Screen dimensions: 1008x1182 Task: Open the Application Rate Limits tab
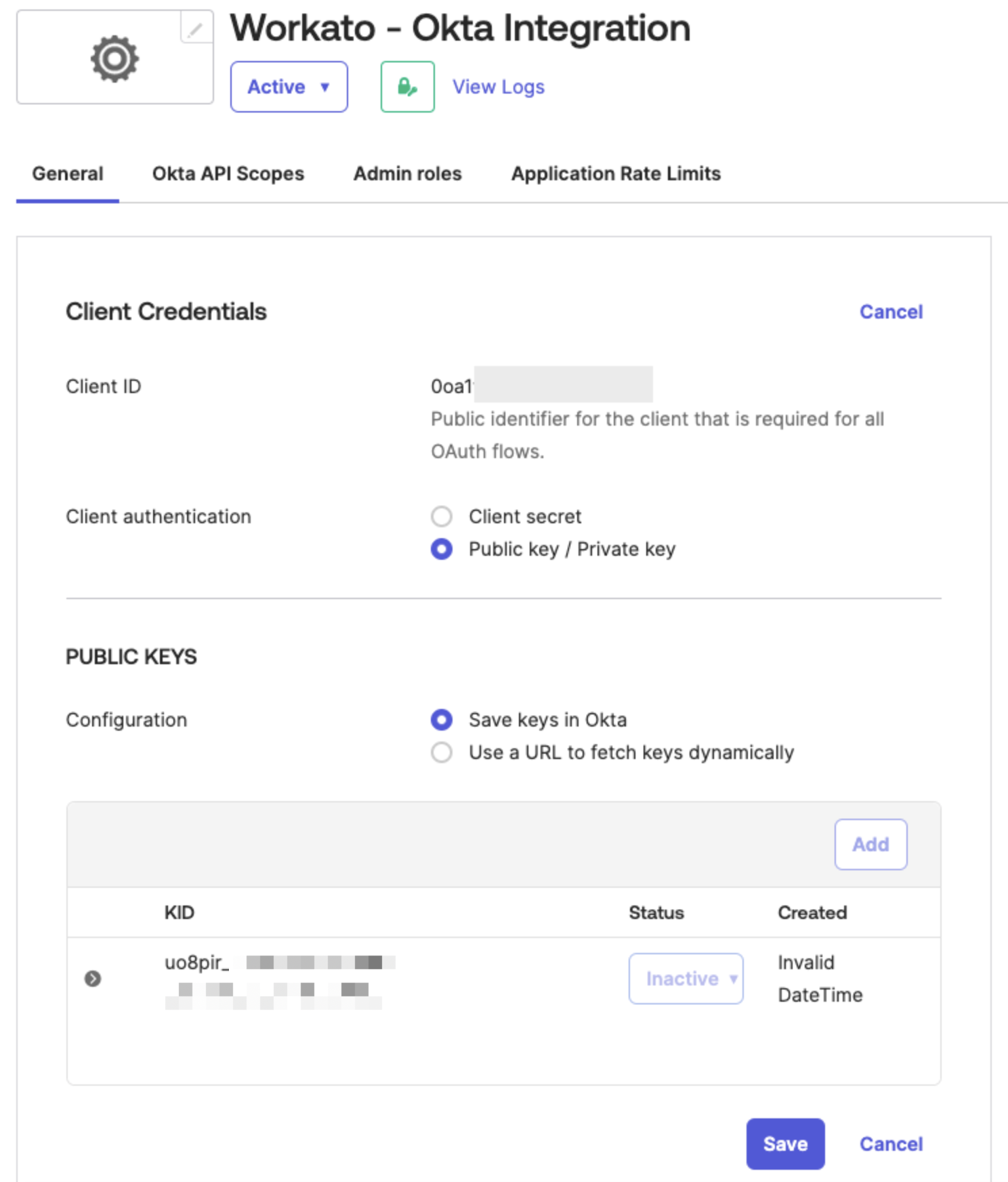[x=615, y=174]
